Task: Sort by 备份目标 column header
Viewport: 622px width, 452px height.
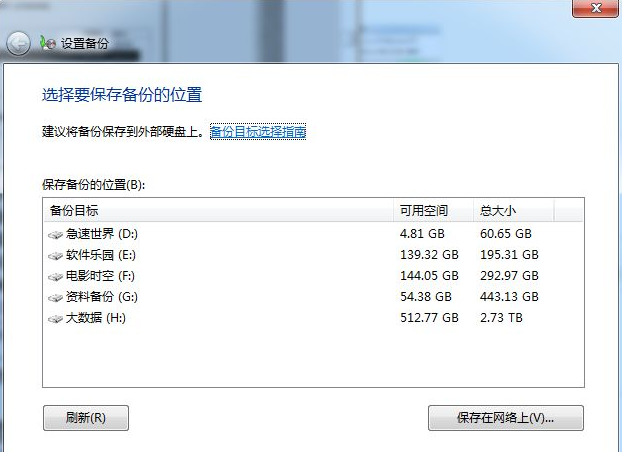Action: (x=218, y=210)
